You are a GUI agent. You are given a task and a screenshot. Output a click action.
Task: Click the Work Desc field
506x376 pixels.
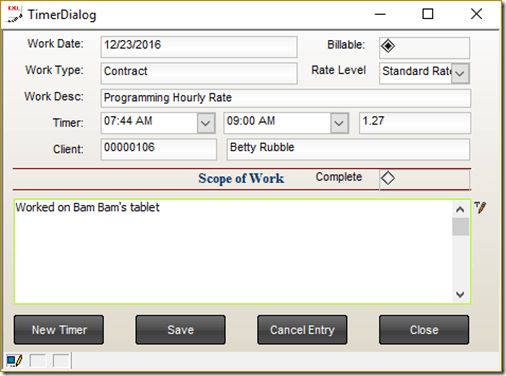click(286, 98)
